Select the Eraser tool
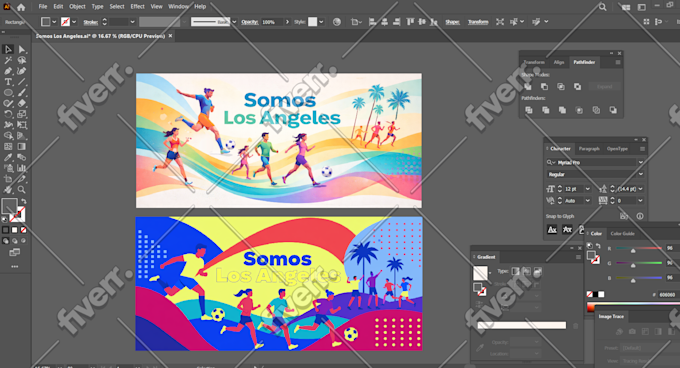This screenshot has height=368, width=680. (22, 104)
